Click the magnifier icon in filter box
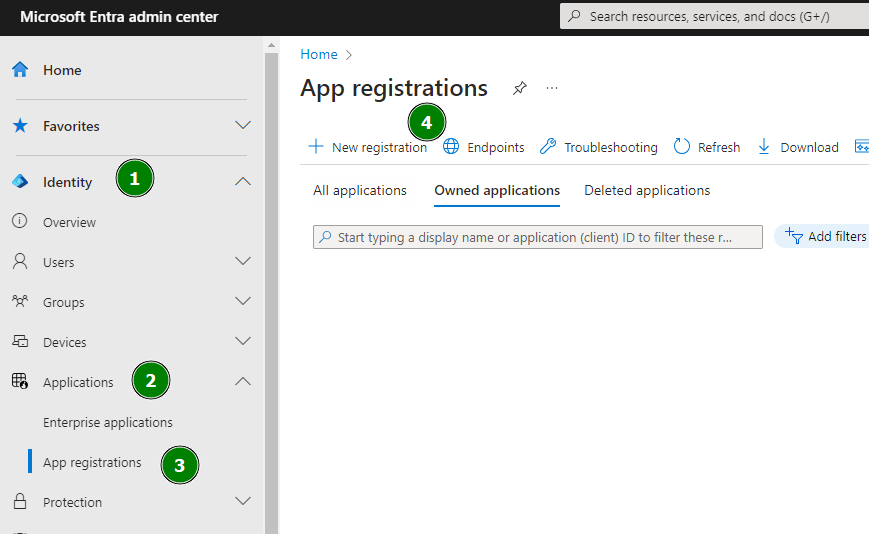This screenshot has height=534, width=869. pyautogui.click(x=325, y=237)
